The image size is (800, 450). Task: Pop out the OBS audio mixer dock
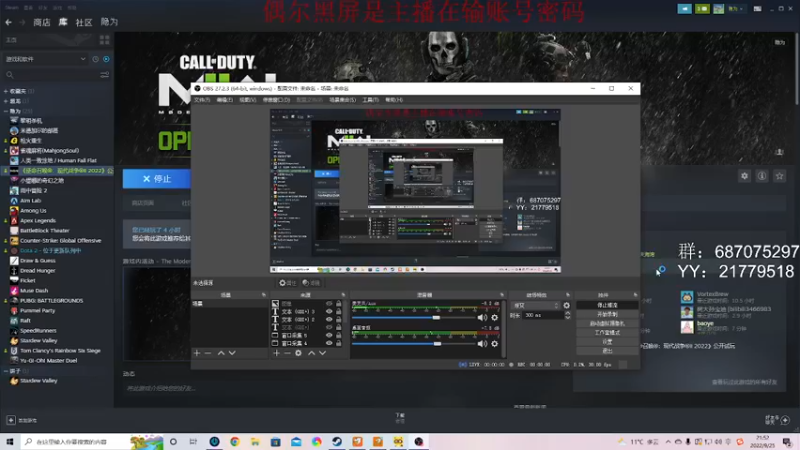click(x=502, y=295)
